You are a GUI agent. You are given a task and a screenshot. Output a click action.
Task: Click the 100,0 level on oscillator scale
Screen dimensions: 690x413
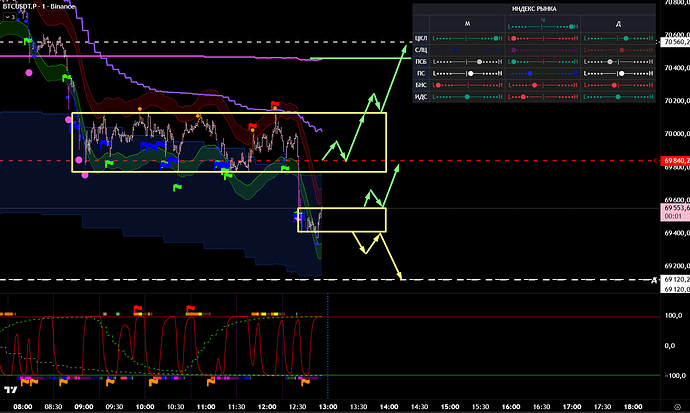click(672, 316)
